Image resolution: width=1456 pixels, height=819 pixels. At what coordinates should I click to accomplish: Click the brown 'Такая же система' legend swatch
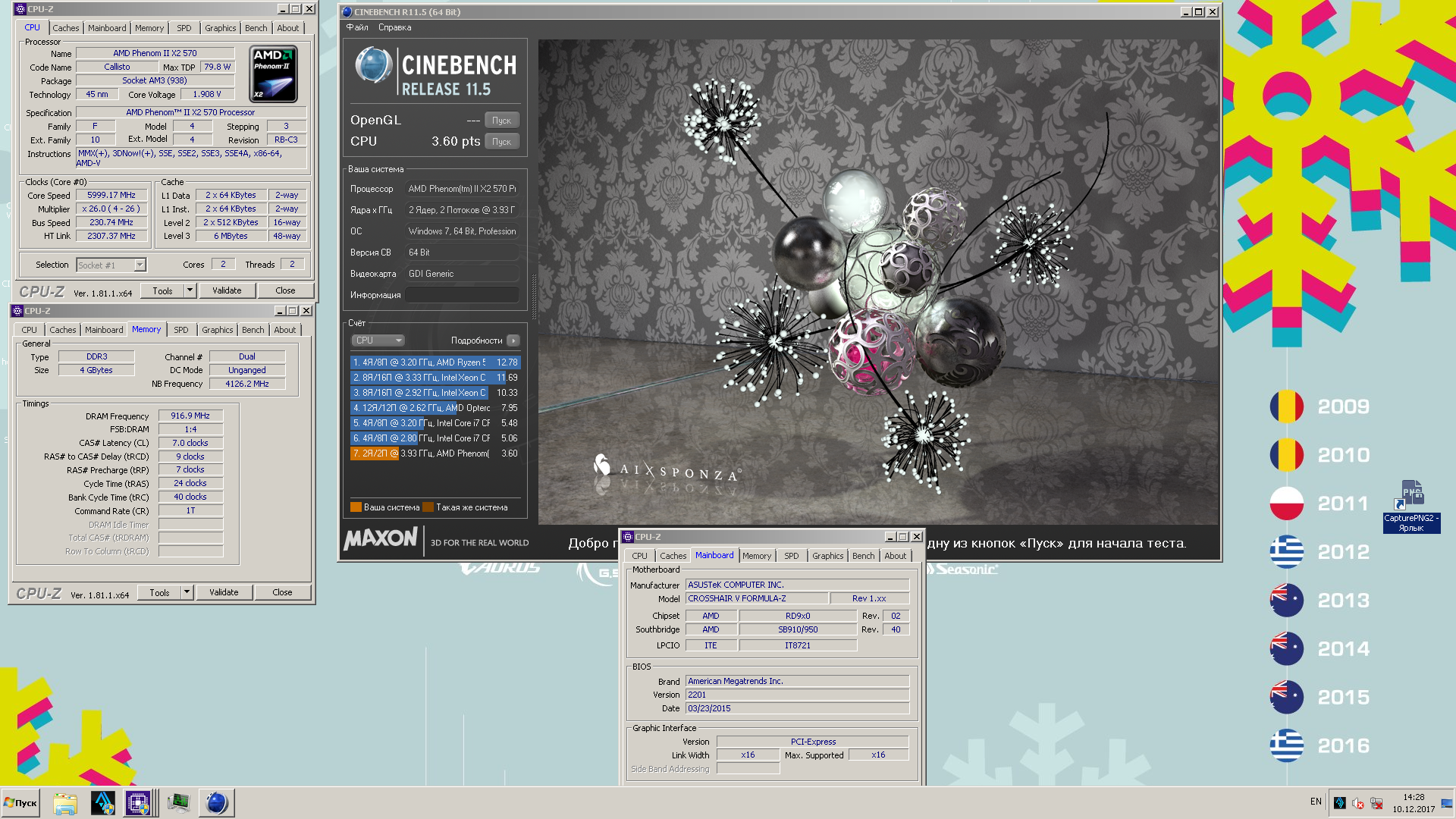point(428,507)
